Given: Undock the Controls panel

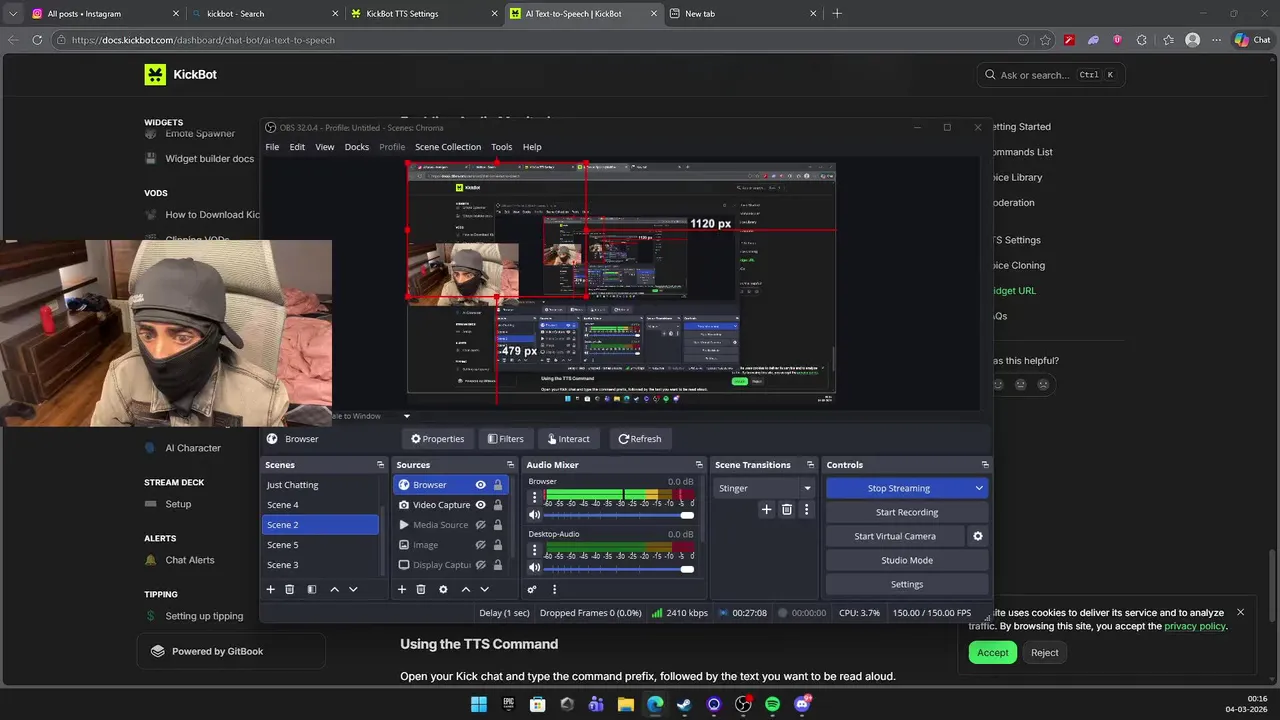Looking at the screenshot, I should [x=985, y=465].
